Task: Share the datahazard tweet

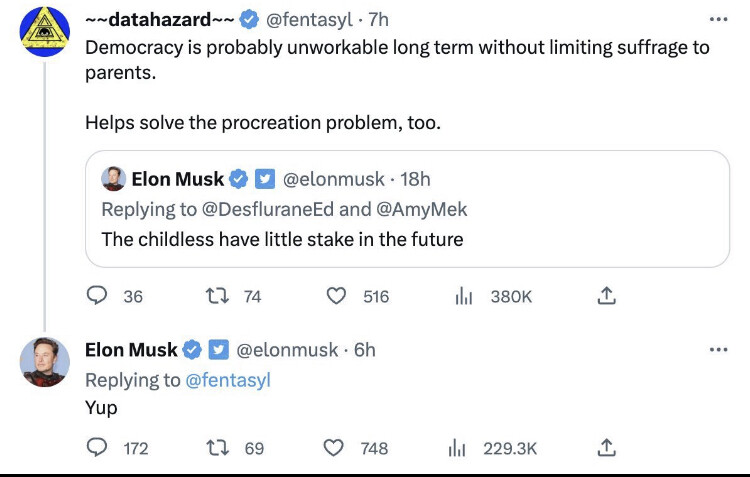Action: [x=606, y=296]
